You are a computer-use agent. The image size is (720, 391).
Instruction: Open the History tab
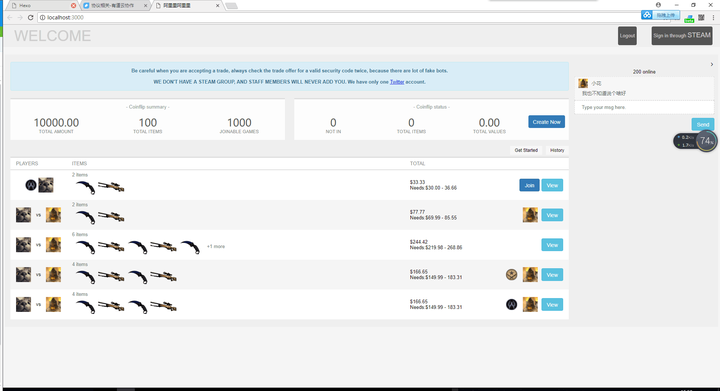point(557,150)
